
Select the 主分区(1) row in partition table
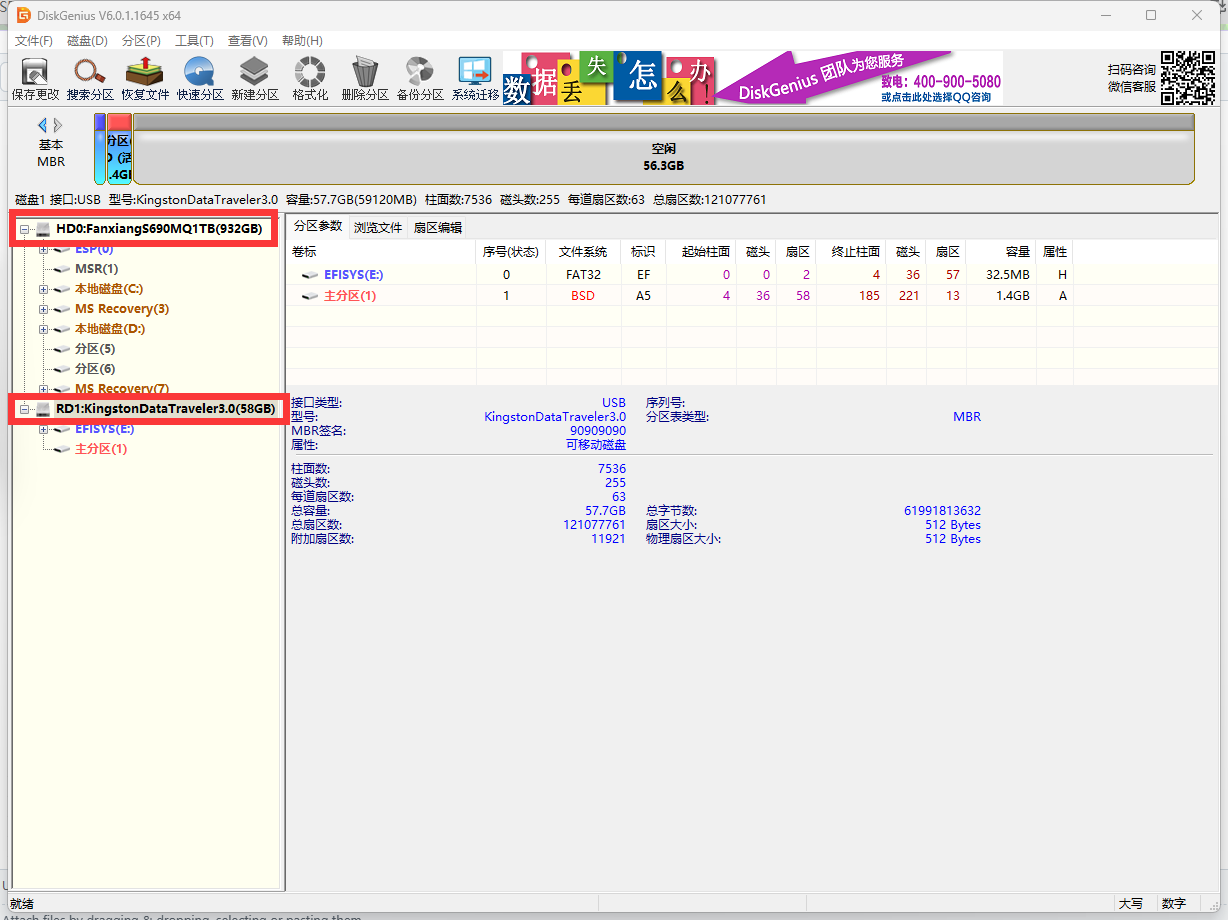[x=680, y=296]
